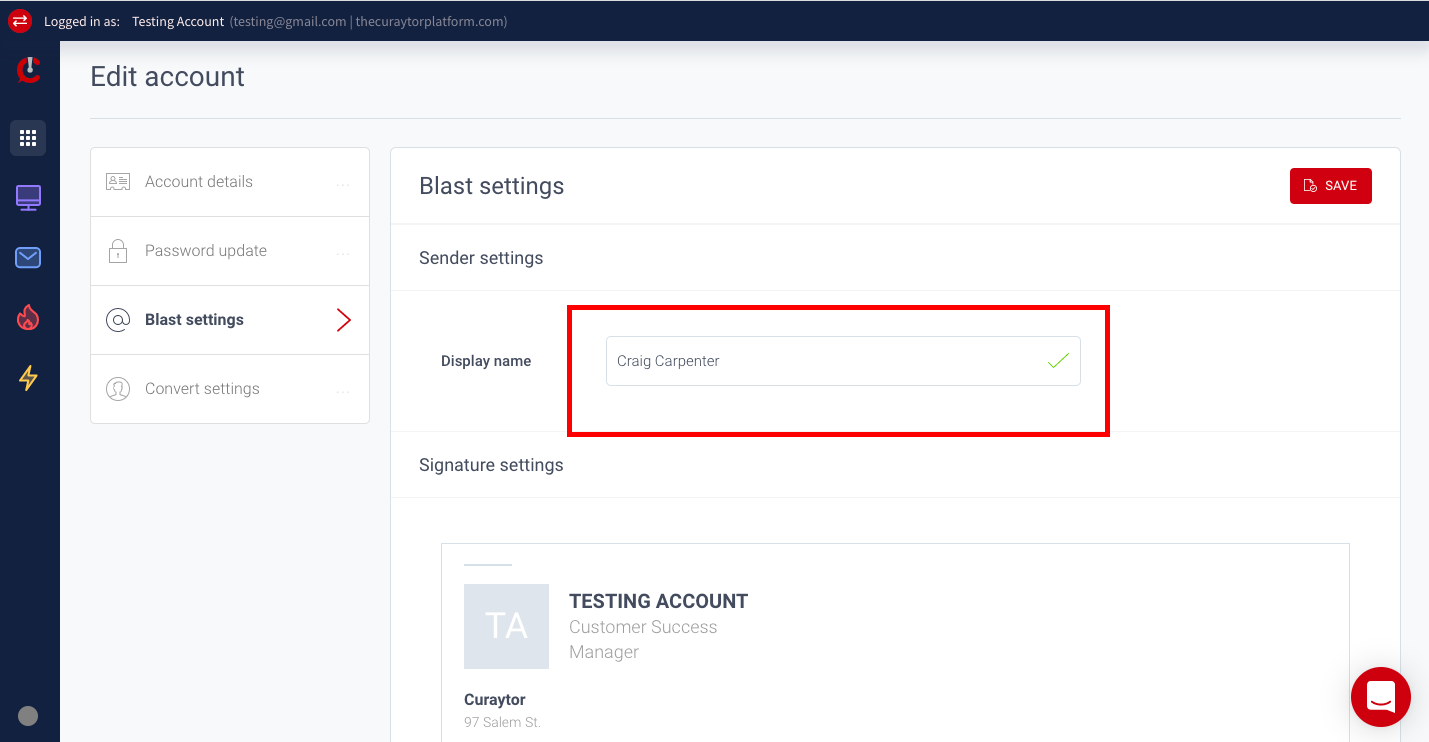Viewport: 1429px width, 742px height.
Task: Click the Curaytor company name in signature
Action: [495, 699]
